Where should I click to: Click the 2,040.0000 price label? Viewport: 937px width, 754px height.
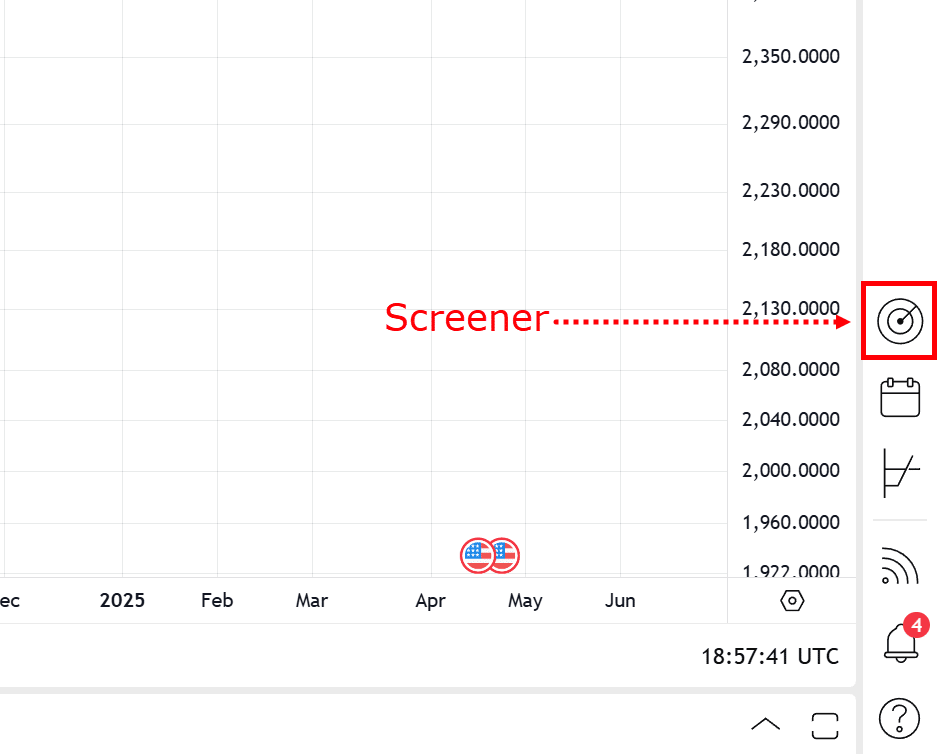point(791,419)
